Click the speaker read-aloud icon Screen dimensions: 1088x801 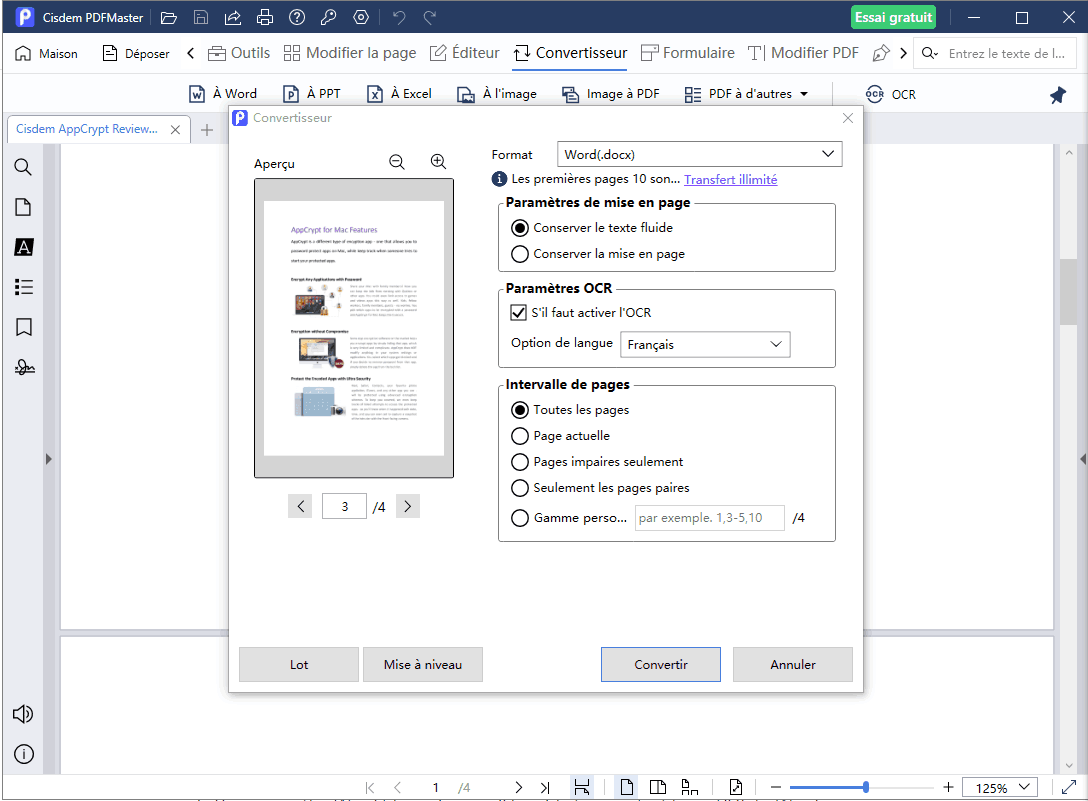23,714
